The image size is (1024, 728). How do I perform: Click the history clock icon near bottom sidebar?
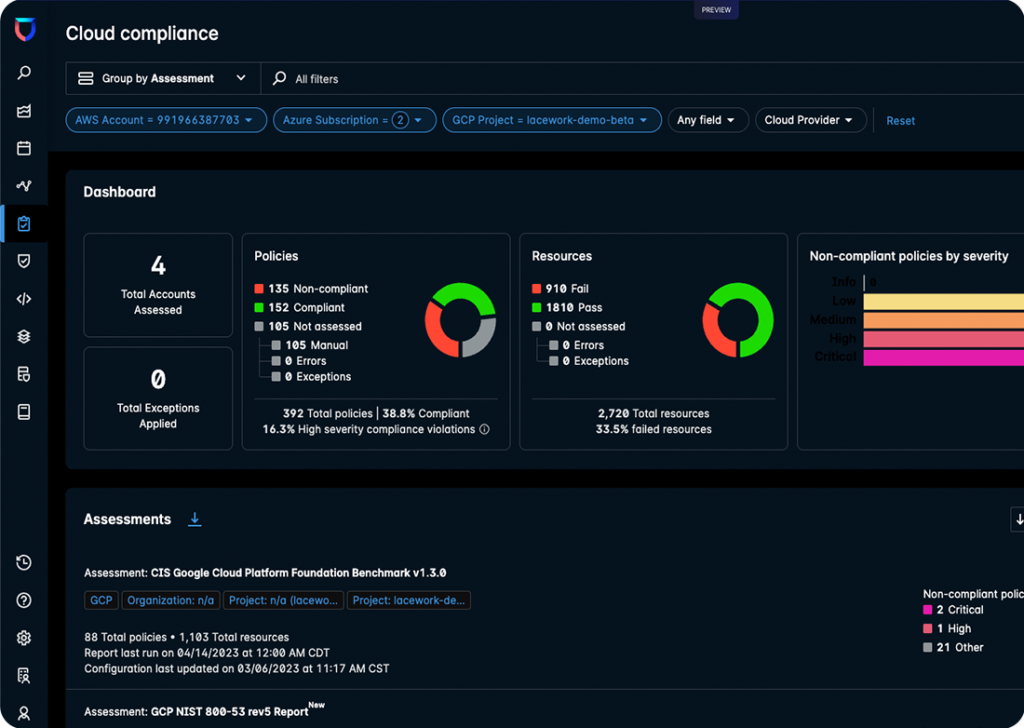[23, 562]
